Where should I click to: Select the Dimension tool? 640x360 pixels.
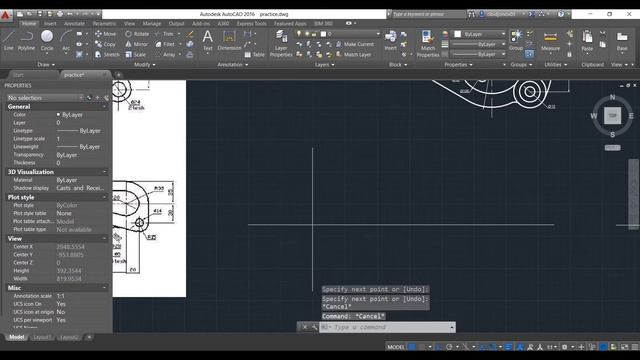(229, 41)
